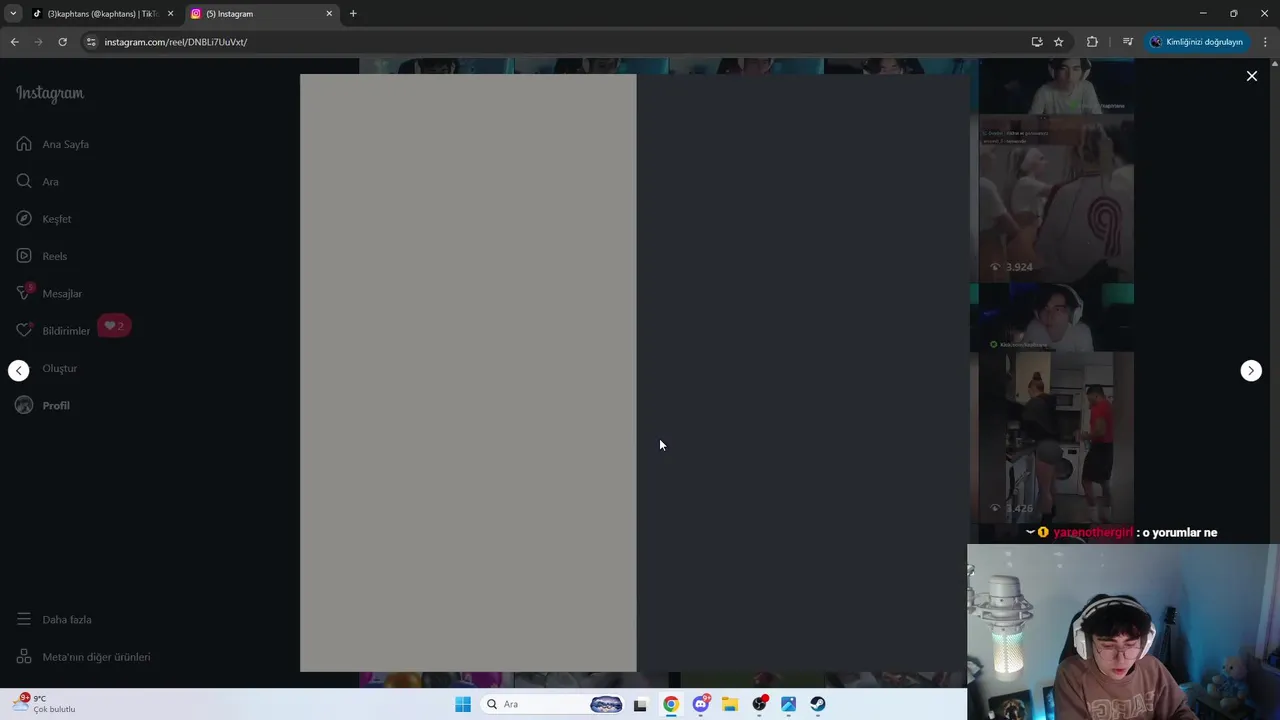Click the Instagram logo
1280x720 pixels.
coord(50,93)
